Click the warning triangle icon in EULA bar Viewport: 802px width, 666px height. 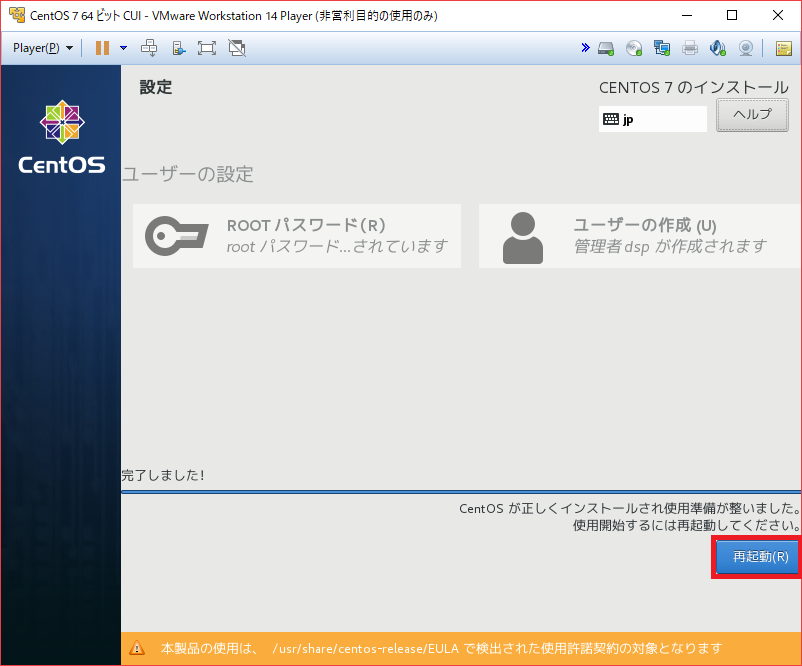pyautogui.click(x=137, y=649)
